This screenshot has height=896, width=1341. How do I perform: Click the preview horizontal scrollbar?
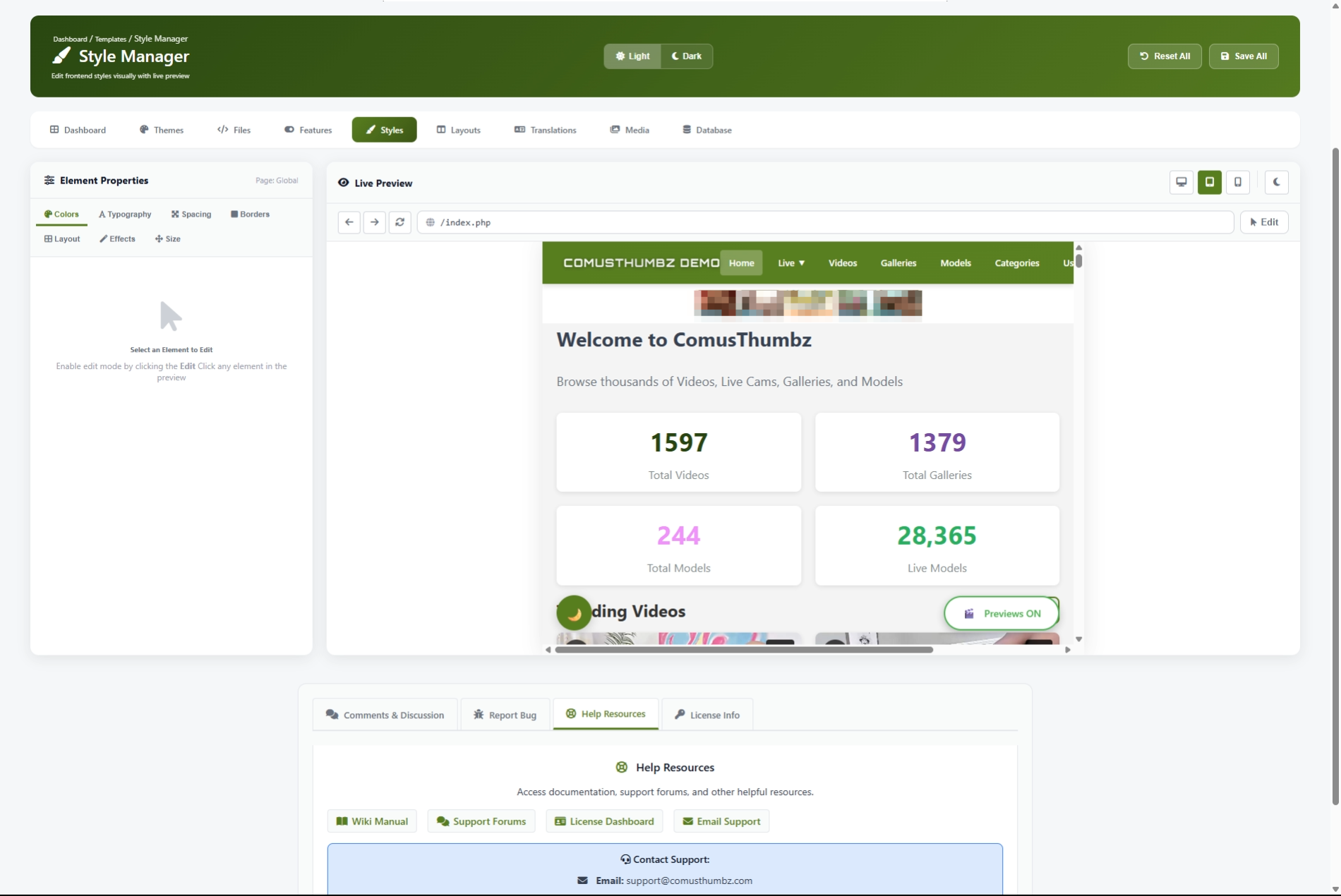(x=744, y=650)
